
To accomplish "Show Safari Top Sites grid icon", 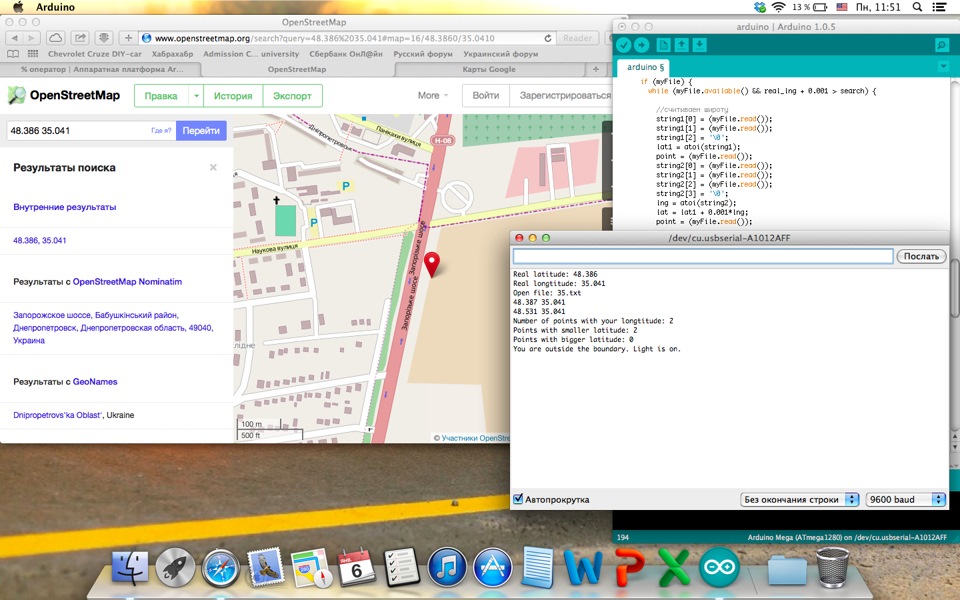I will point(33,54).
